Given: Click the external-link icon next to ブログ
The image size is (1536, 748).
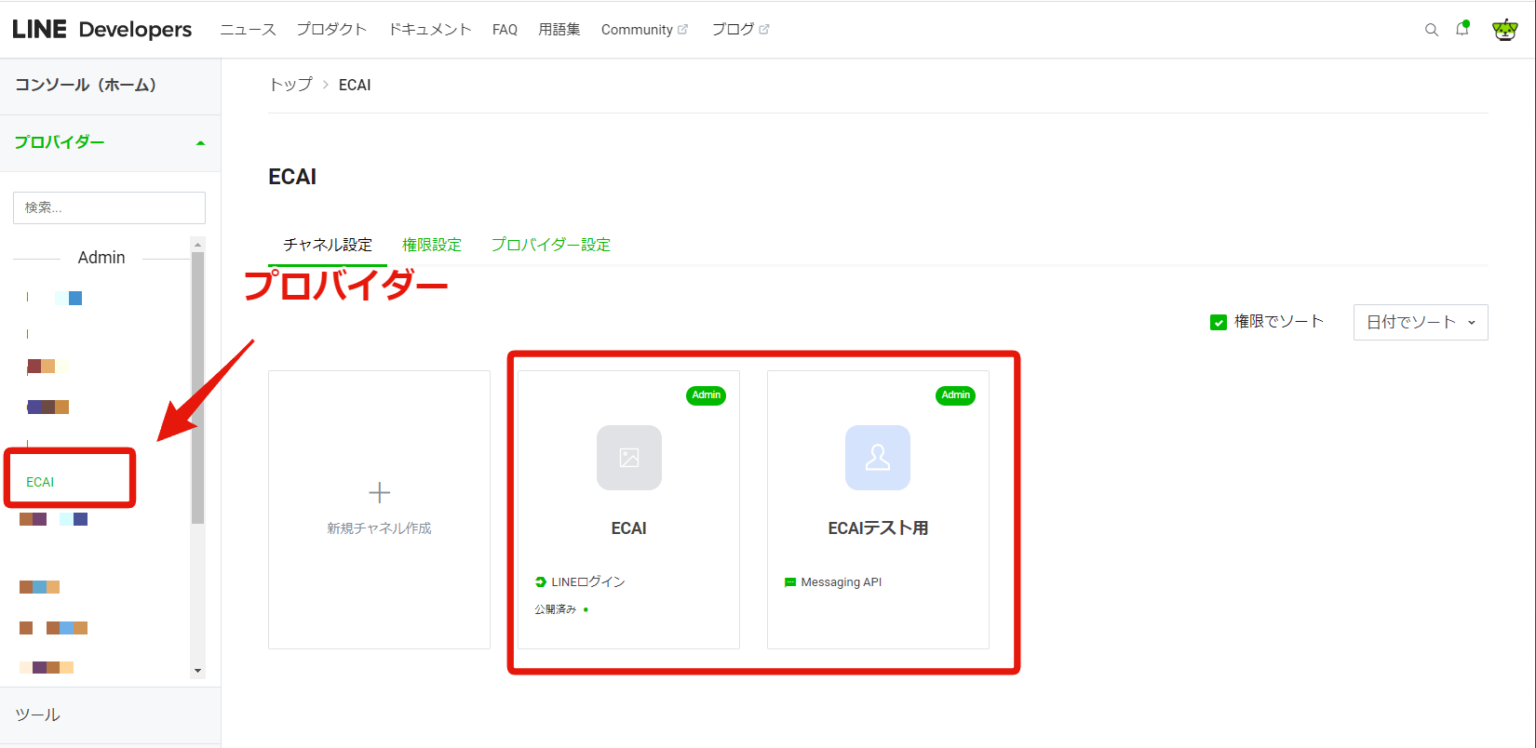Looking at the screenshot, I should 766,29.
